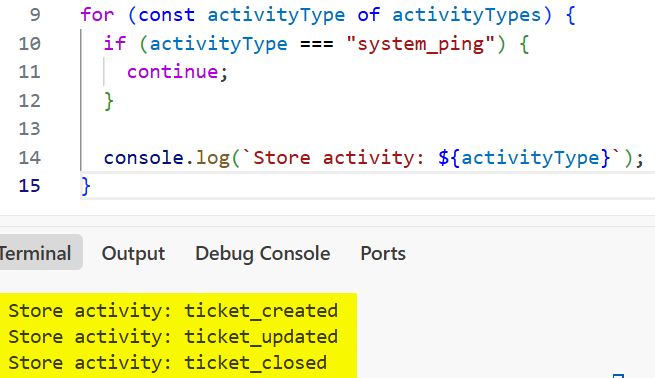Click the 'const' keyword on line 9
Viewport: 655px width, 378px height.
(x=166, y=15)
